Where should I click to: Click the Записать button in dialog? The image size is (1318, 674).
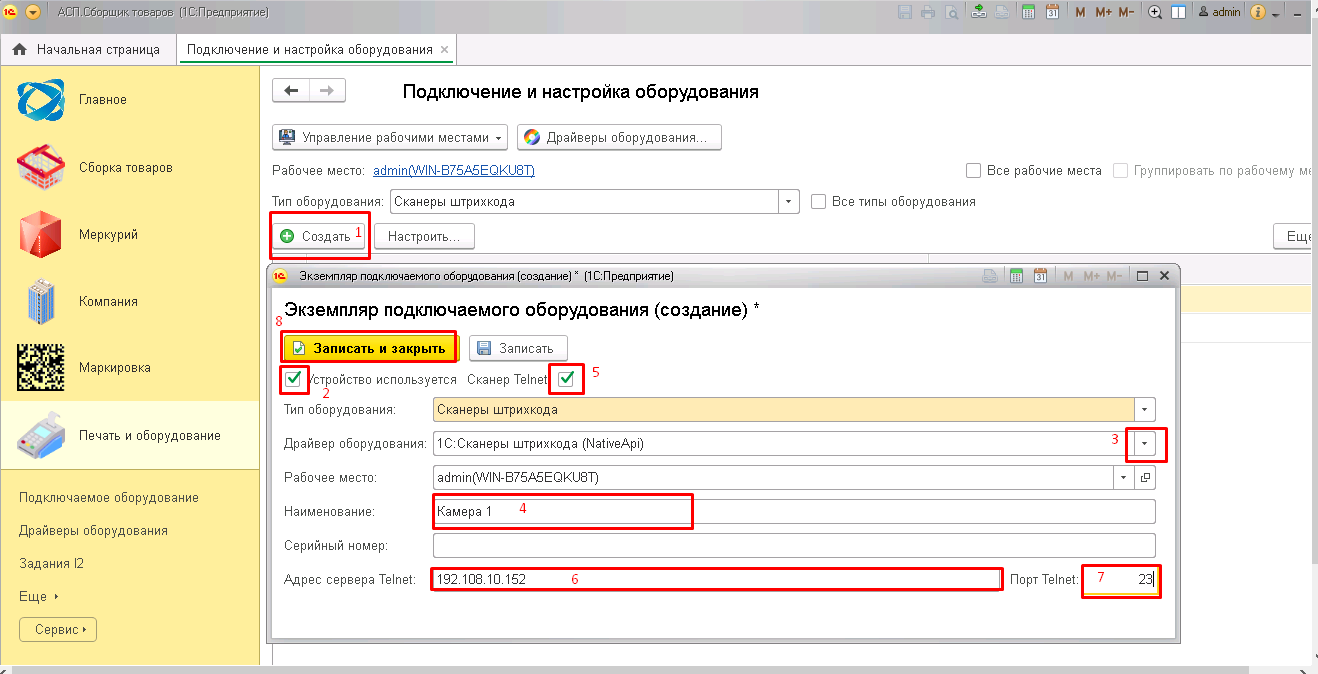(x=518, y=348)
